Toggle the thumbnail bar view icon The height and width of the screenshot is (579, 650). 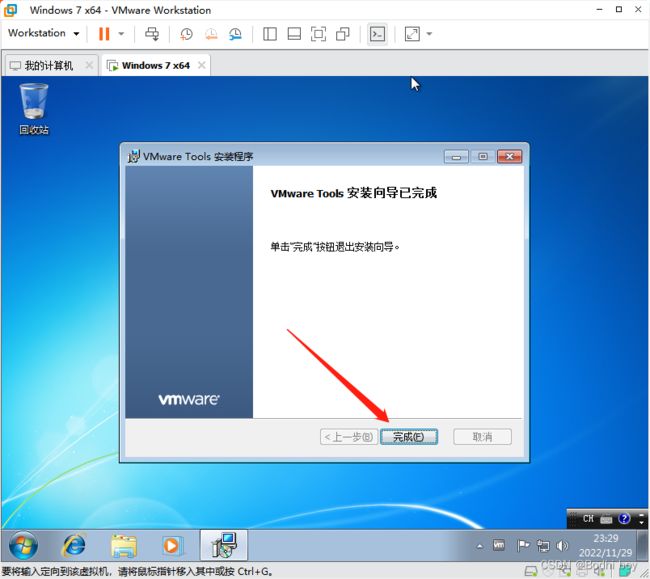click(x=294, y=34)
